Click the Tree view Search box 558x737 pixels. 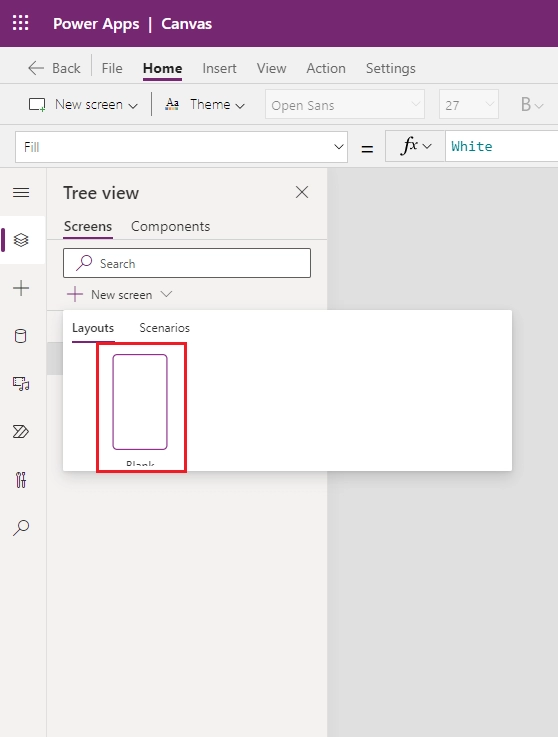click(x=187, y=263)
